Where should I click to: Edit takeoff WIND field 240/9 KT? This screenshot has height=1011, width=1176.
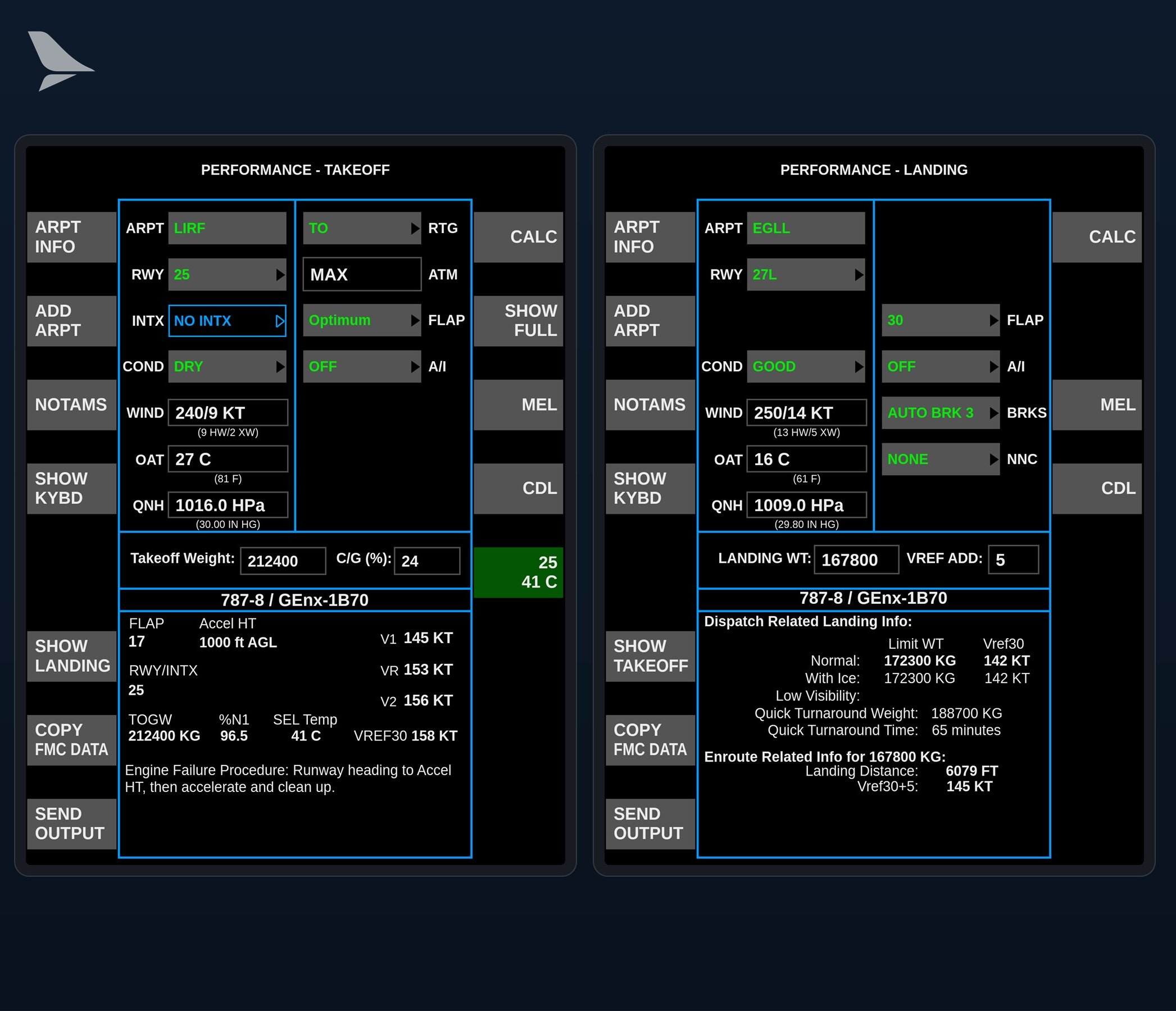click(228, 412)
